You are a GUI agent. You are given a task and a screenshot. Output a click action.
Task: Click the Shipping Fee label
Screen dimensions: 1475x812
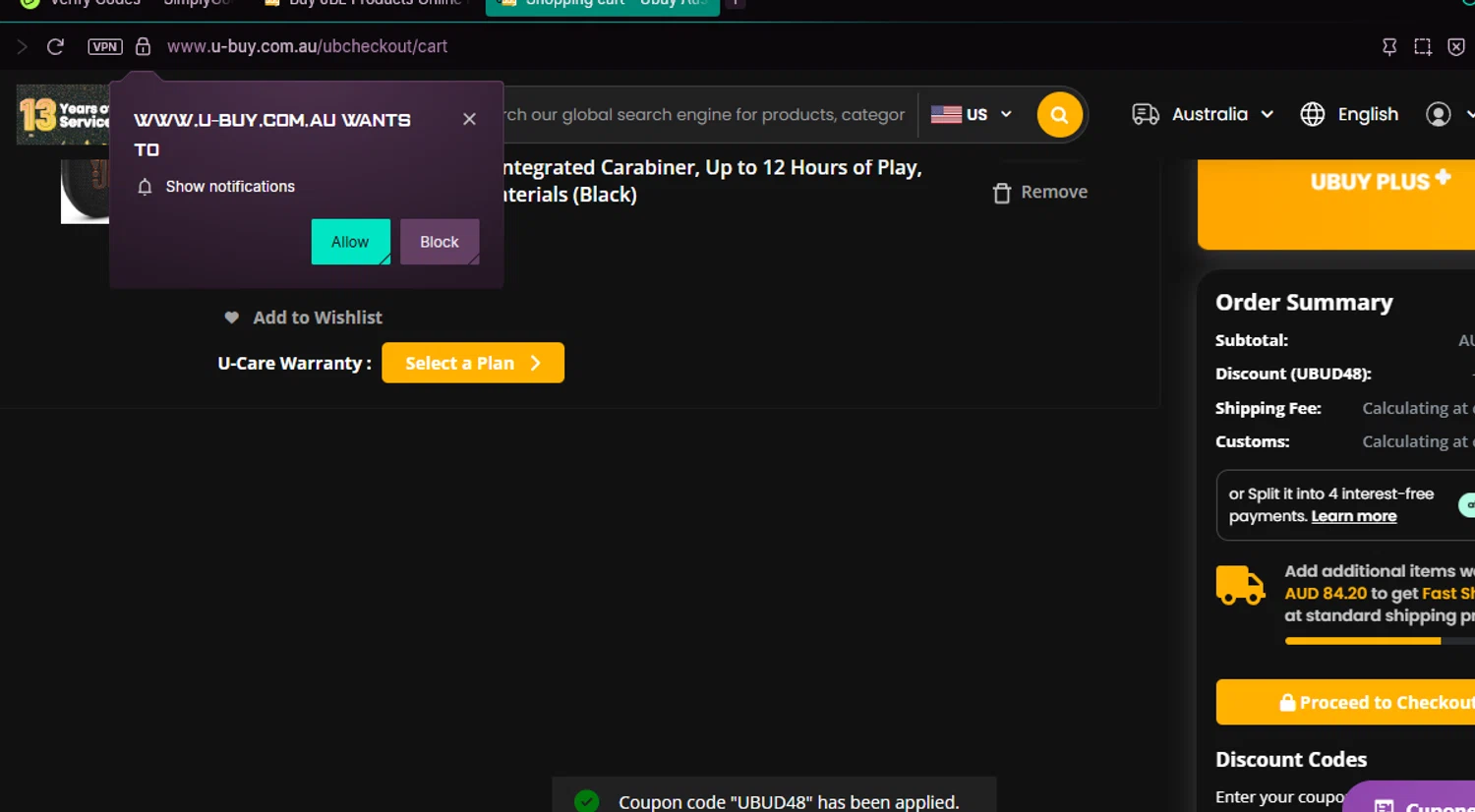(x=1268, y=408)
